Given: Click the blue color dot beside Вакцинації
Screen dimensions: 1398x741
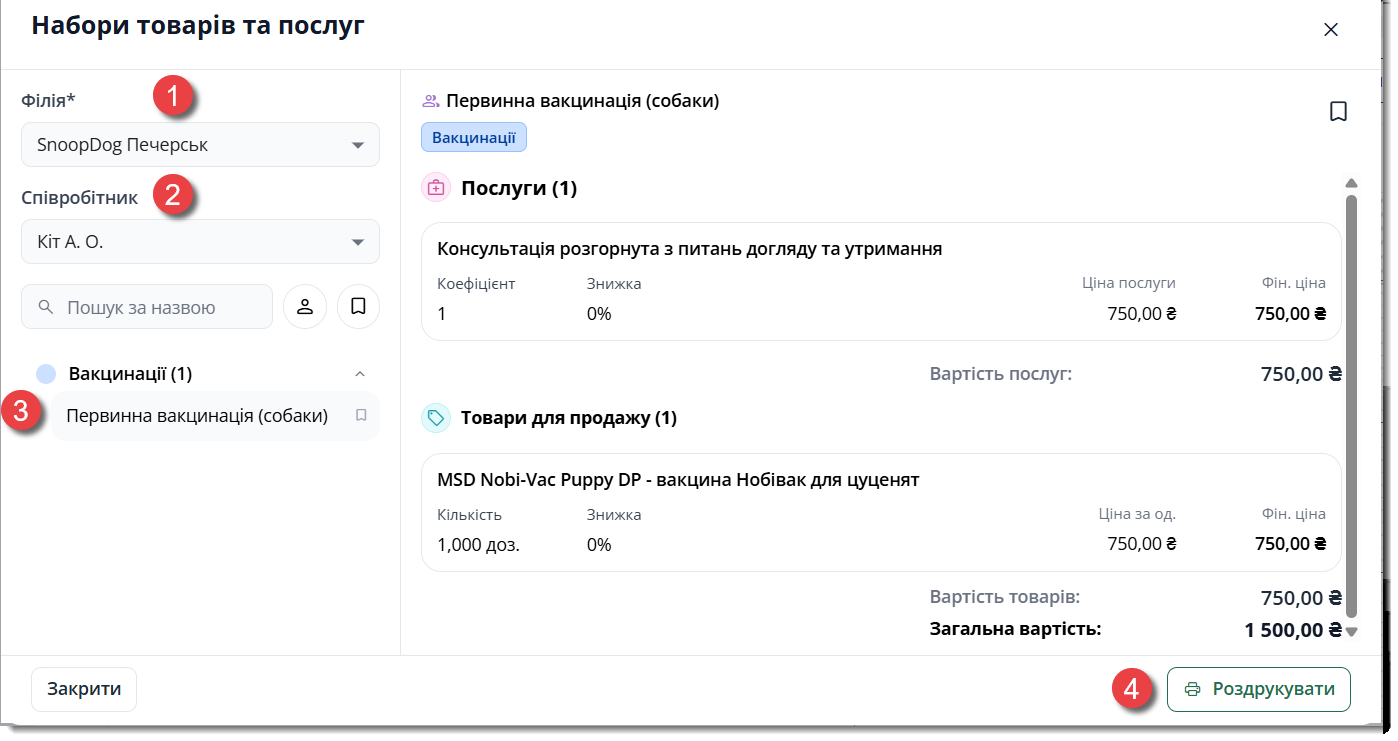Looking at the screenshot, I should pos(46,374).
